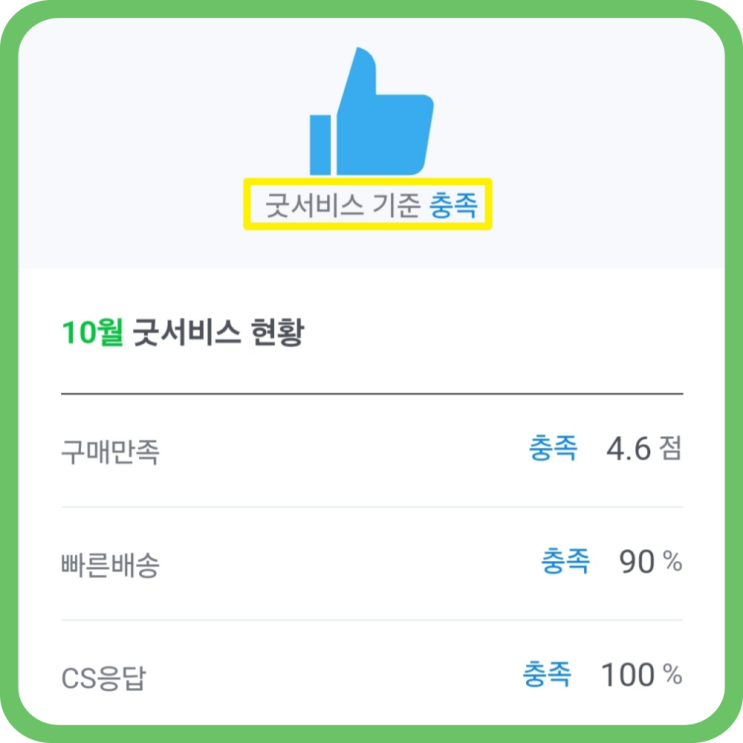Click the 점 unit after 4.6

670,449
